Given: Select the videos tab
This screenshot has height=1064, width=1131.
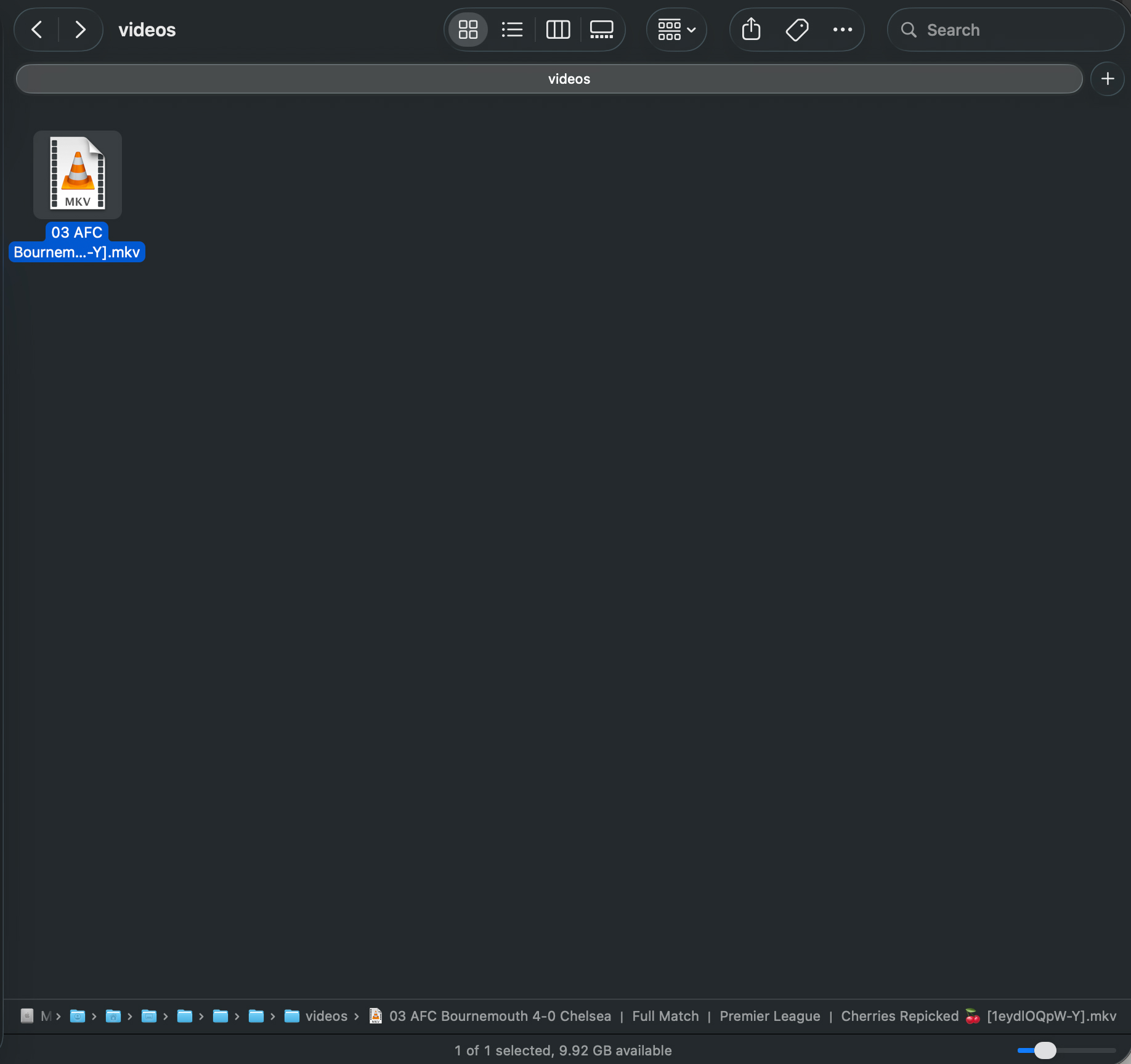Looking at the screenshot, I should click(x=569, y=78).
